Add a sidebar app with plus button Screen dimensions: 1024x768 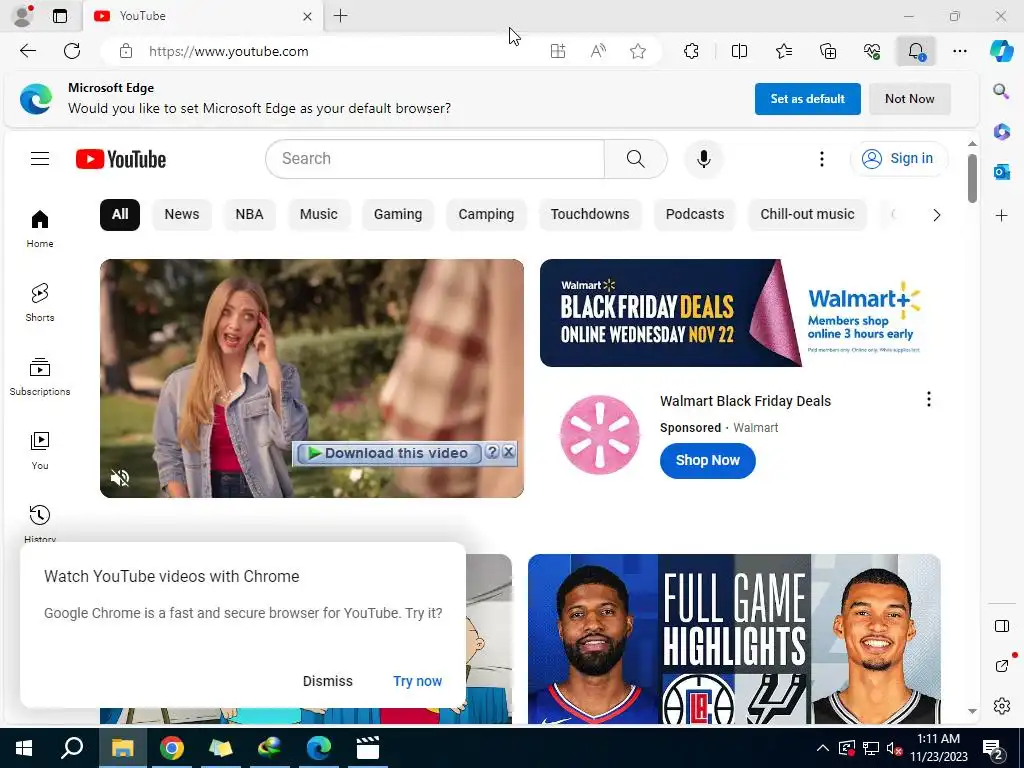coord(1001,216)
